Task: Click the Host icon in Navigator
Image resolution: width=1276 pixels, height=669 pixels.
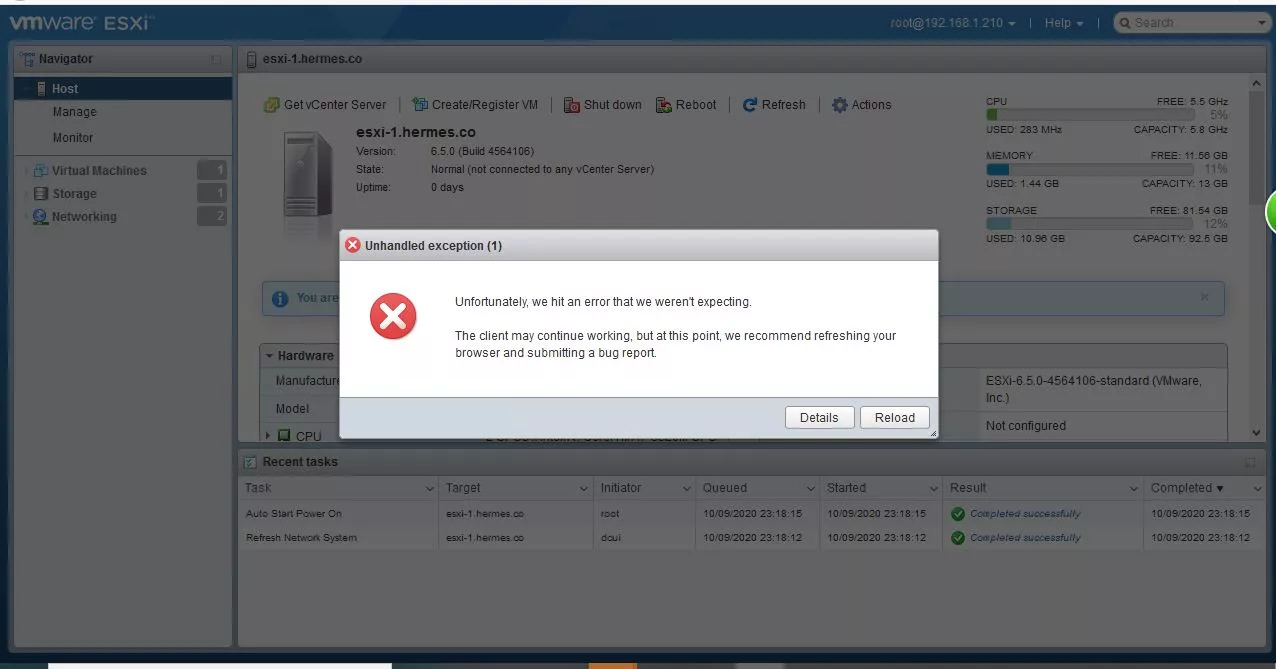Action: [x=42, y=89]
